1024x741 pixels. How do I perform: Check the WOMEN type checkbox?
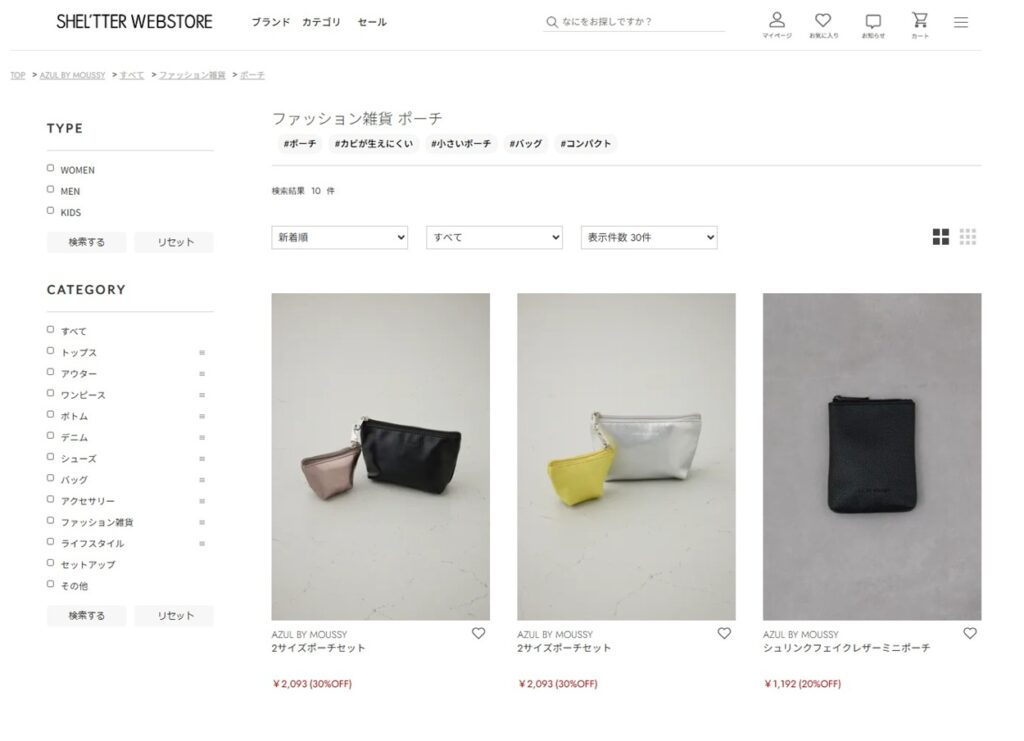(50, 168)
